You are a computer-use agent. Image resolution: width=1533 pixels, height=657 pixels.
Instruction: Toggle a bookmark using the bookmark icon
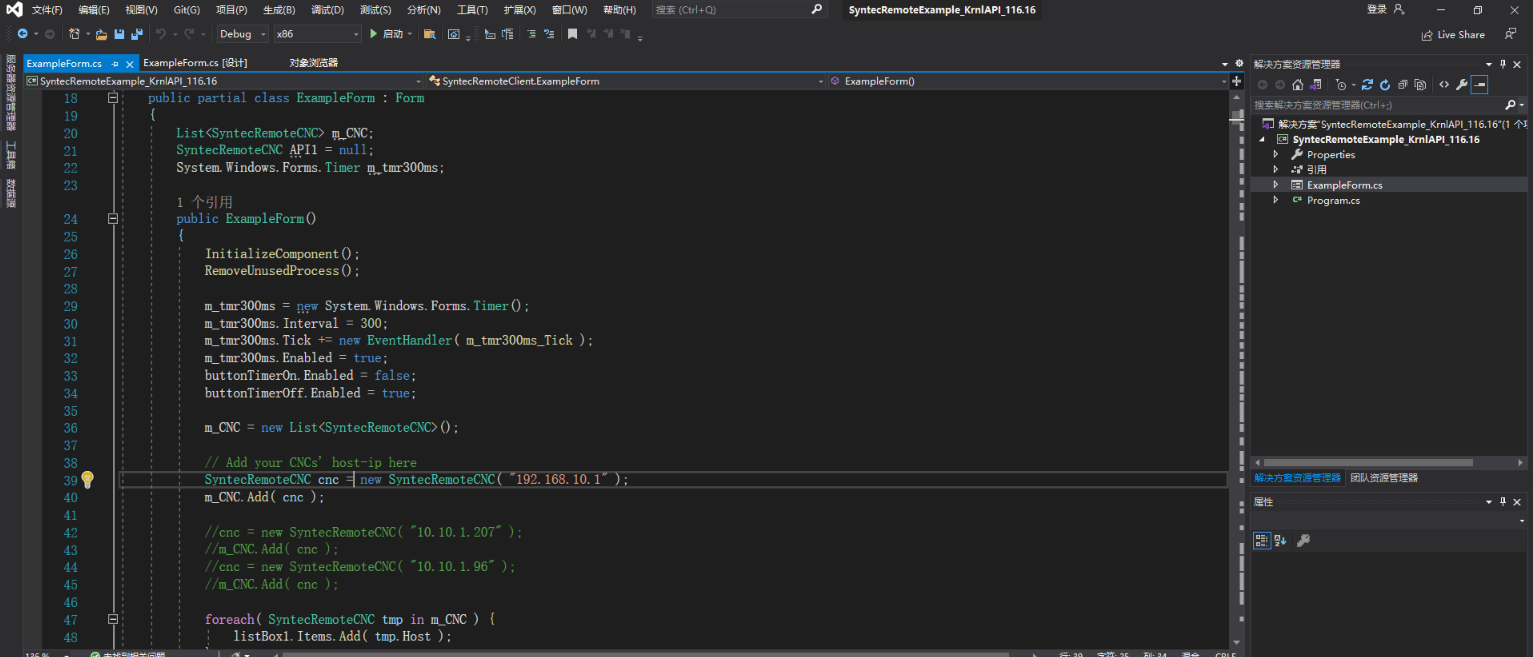point(572,33)
